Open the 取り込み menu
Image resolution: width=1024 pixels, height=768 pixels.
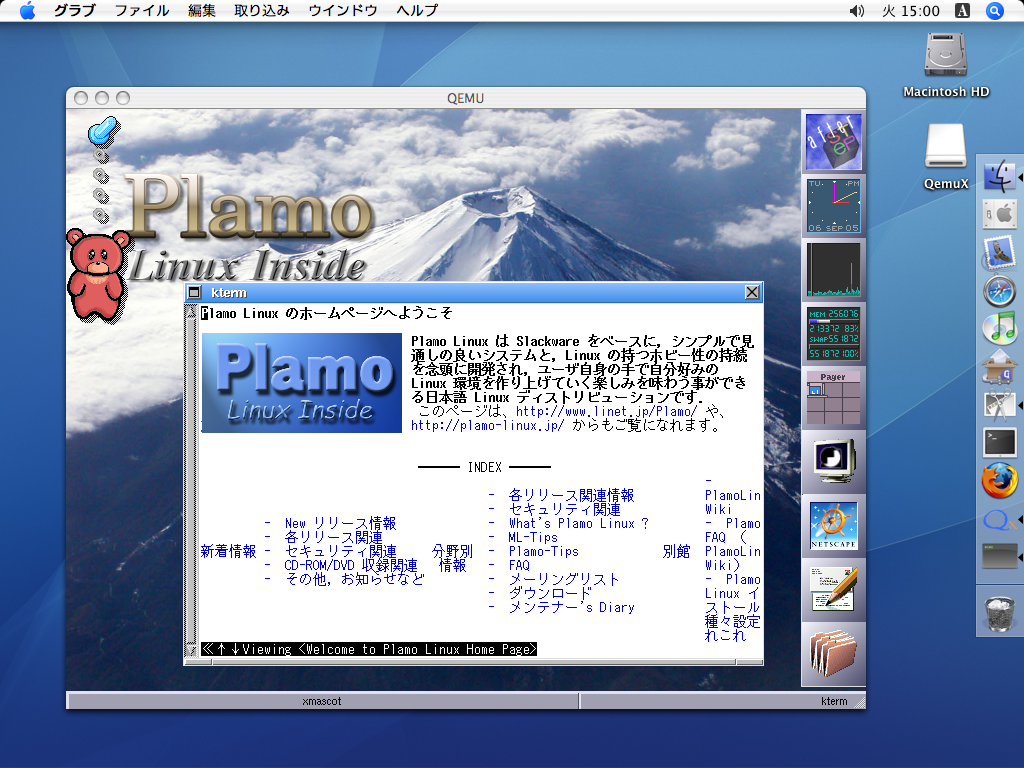(262, 10)
